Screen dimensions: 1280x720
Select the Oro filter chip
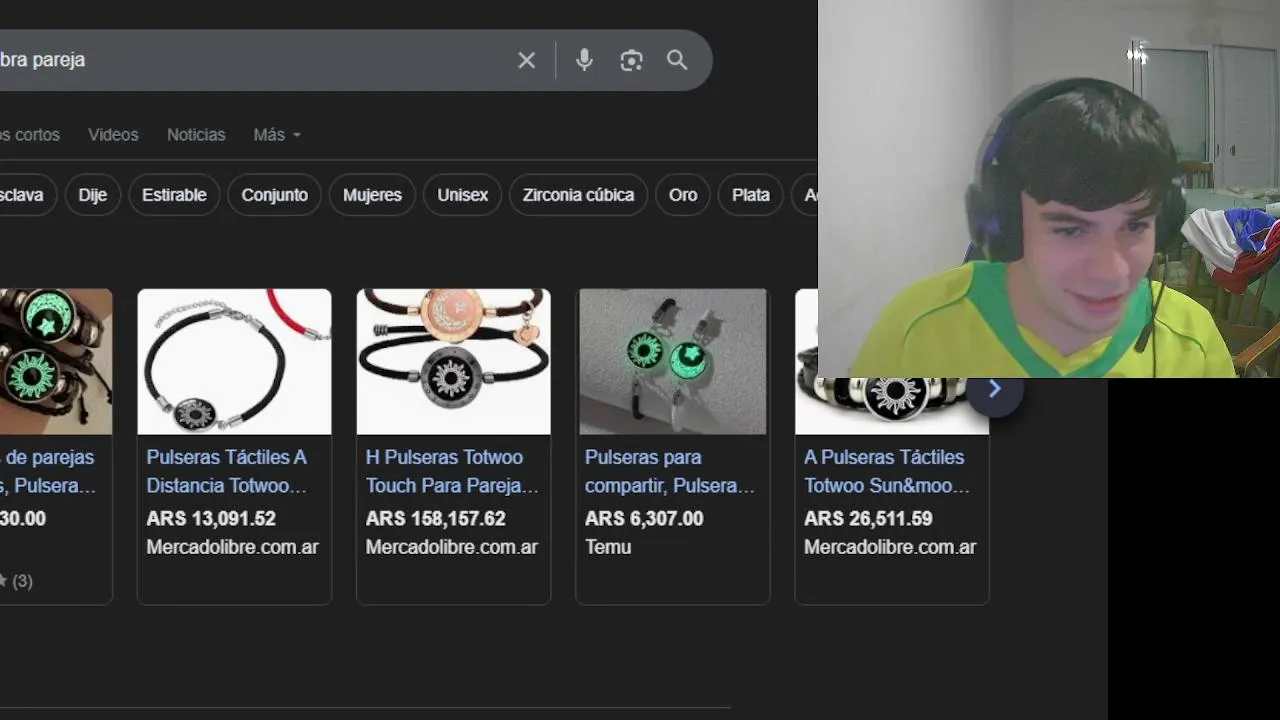[x=683, y=195]
